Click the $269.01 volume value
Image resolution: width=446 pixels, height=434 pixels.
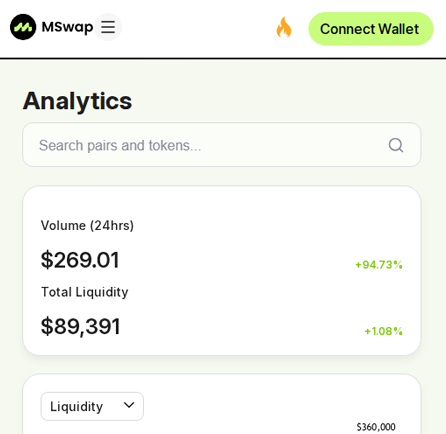tap(80, 260)
